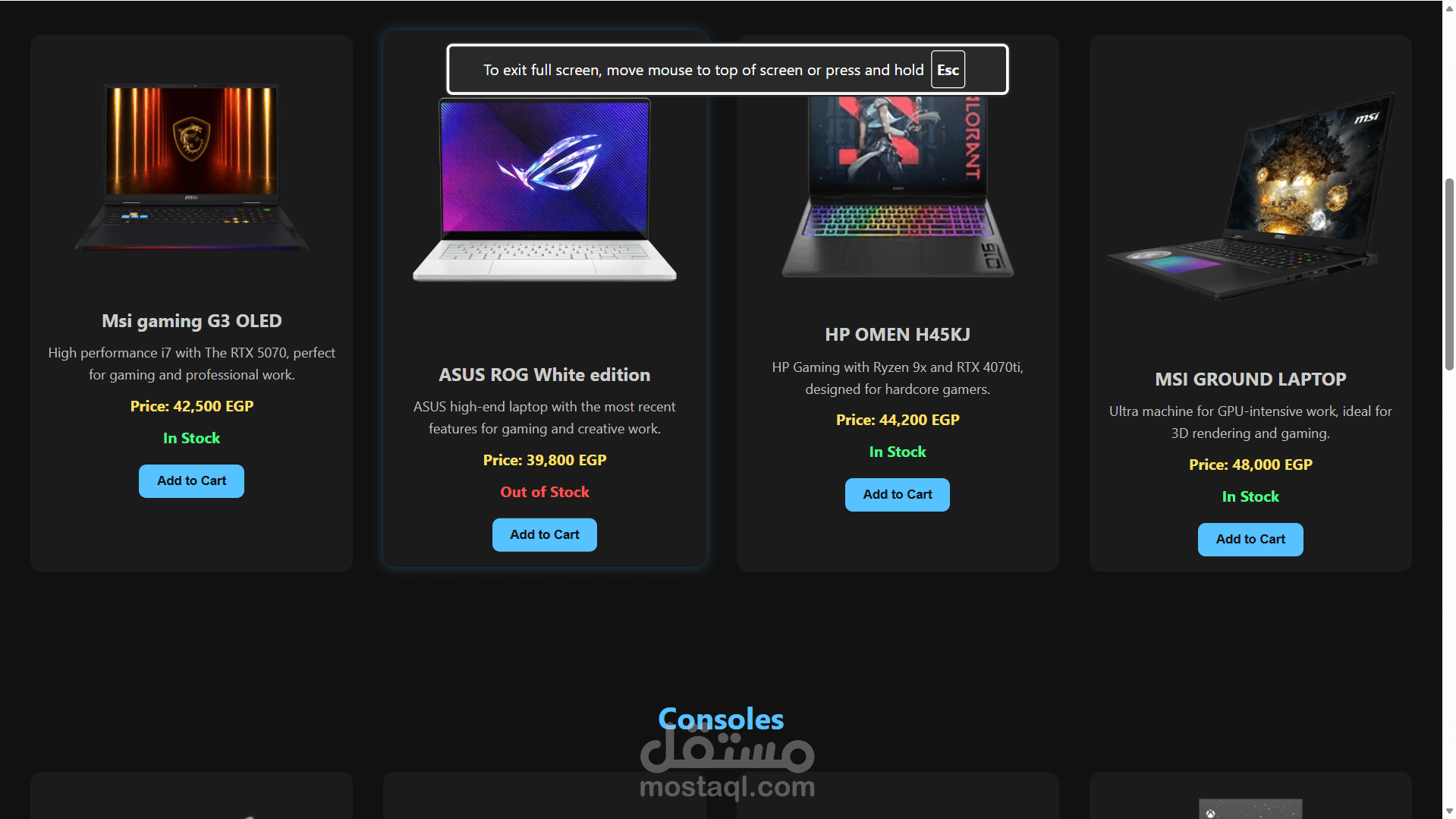
Task: Add ASUS ROG White edition to cart
Action: click(x=545, y=535)
